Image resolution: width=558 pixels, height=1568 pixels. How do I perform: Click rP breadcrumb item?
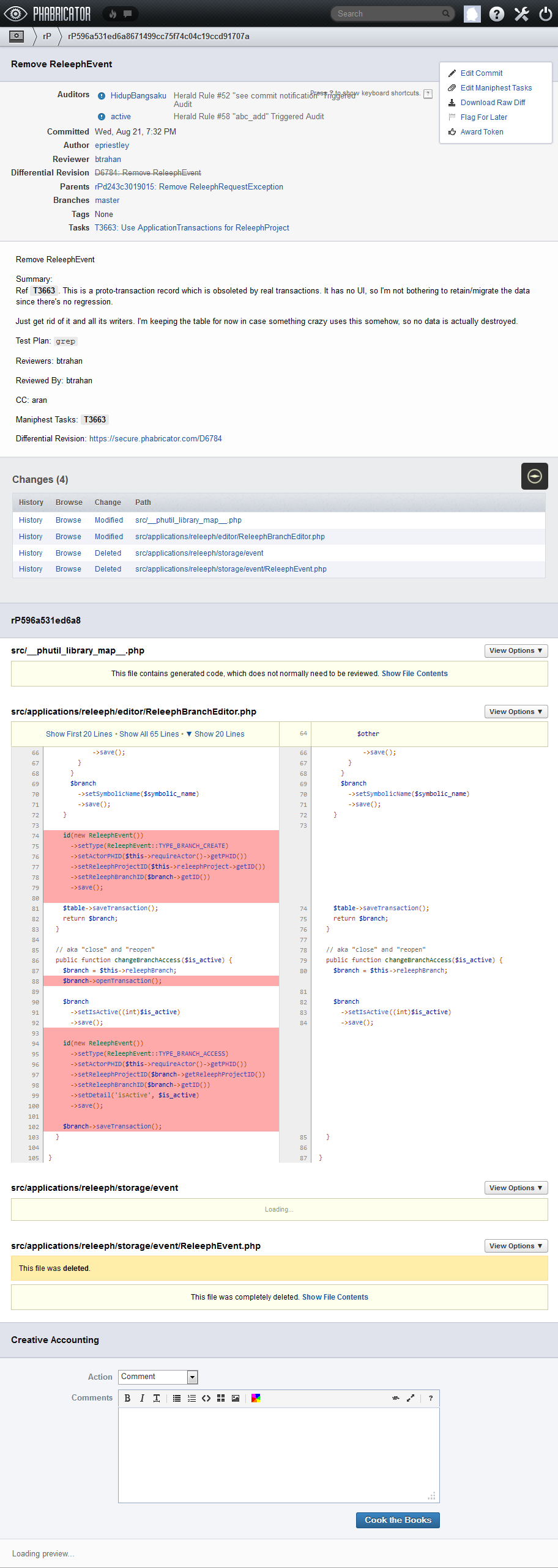tap(47, 36)
